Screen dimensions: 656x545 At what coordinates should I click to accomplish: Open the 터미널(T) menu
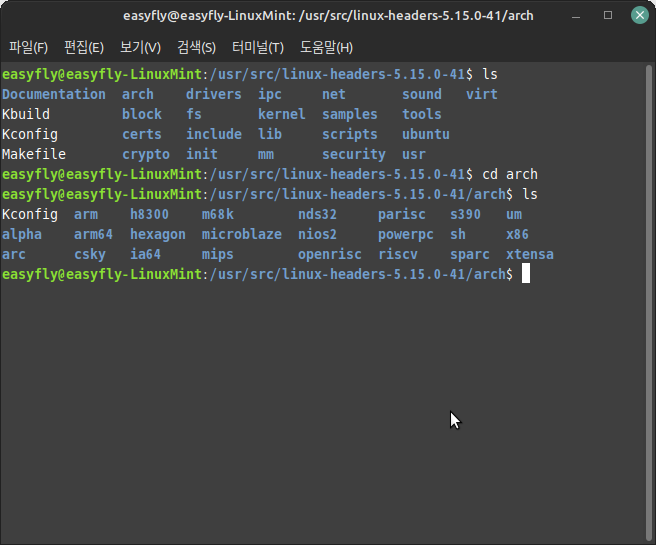[x=258, y=47]
